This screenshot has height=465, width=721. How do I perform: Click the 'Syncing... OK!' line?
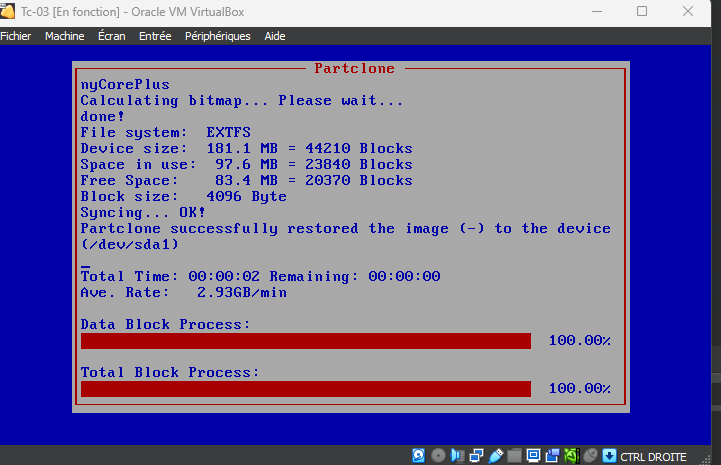click(143, 212)
